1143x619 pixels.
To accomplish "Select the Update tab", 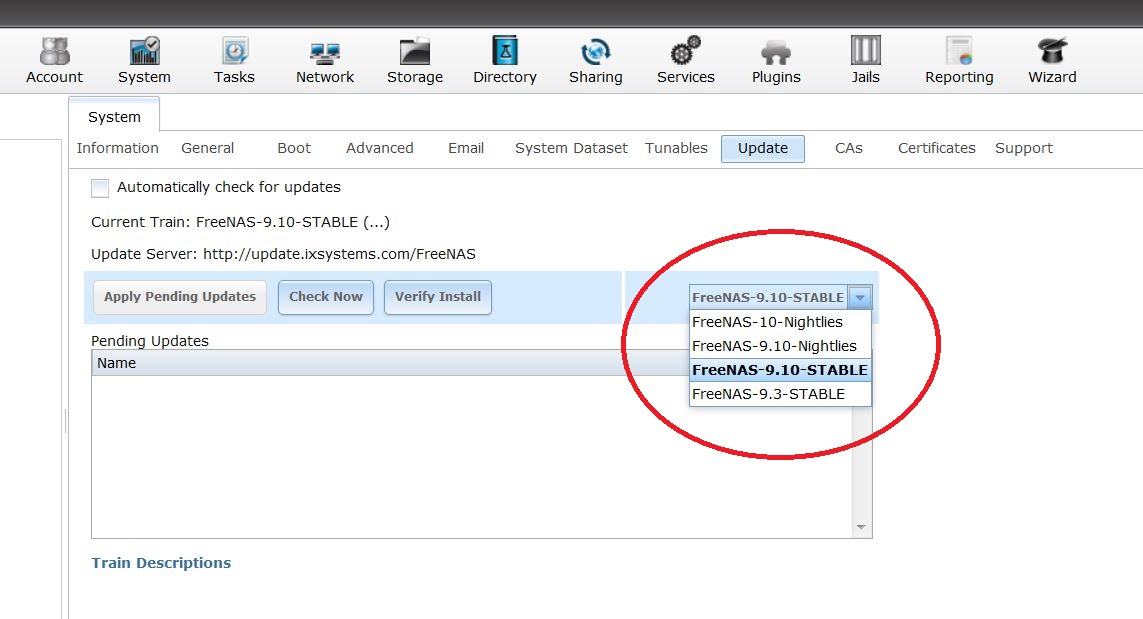I will tap(762, 149).
